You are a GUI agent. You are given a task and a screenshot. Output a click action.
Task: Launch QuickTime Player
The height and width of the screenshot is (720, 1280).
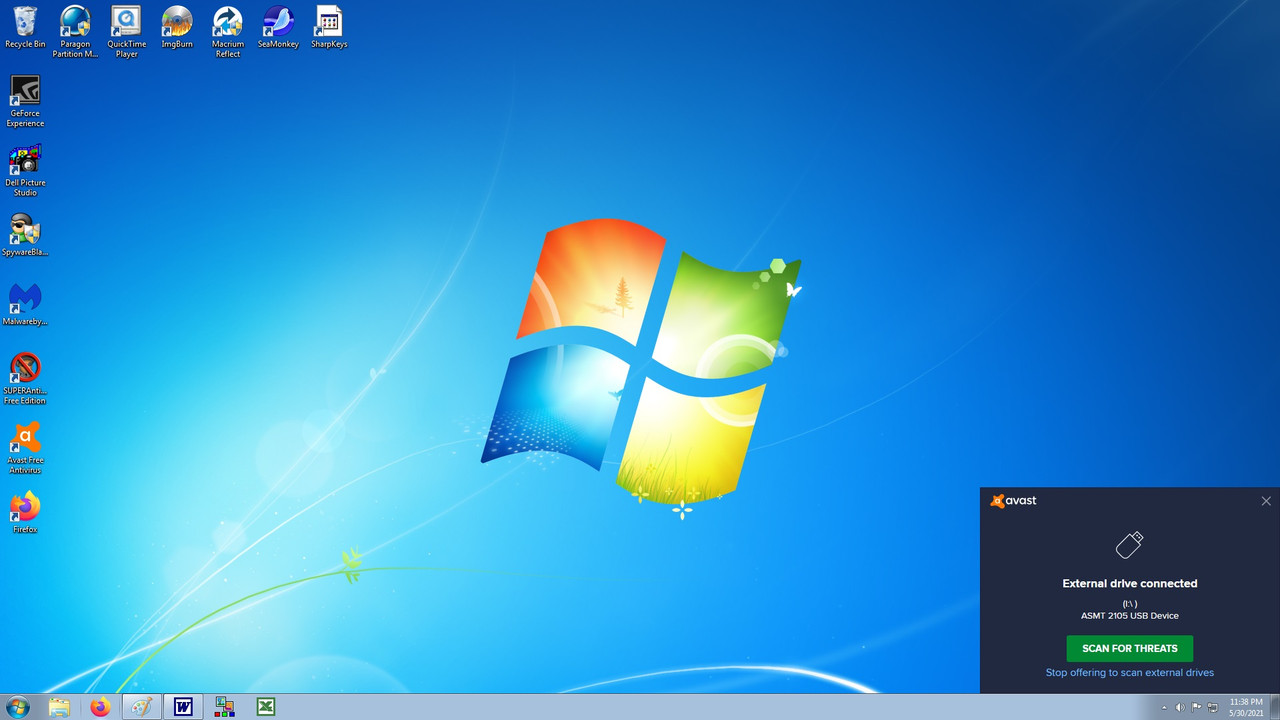point(126,22)
